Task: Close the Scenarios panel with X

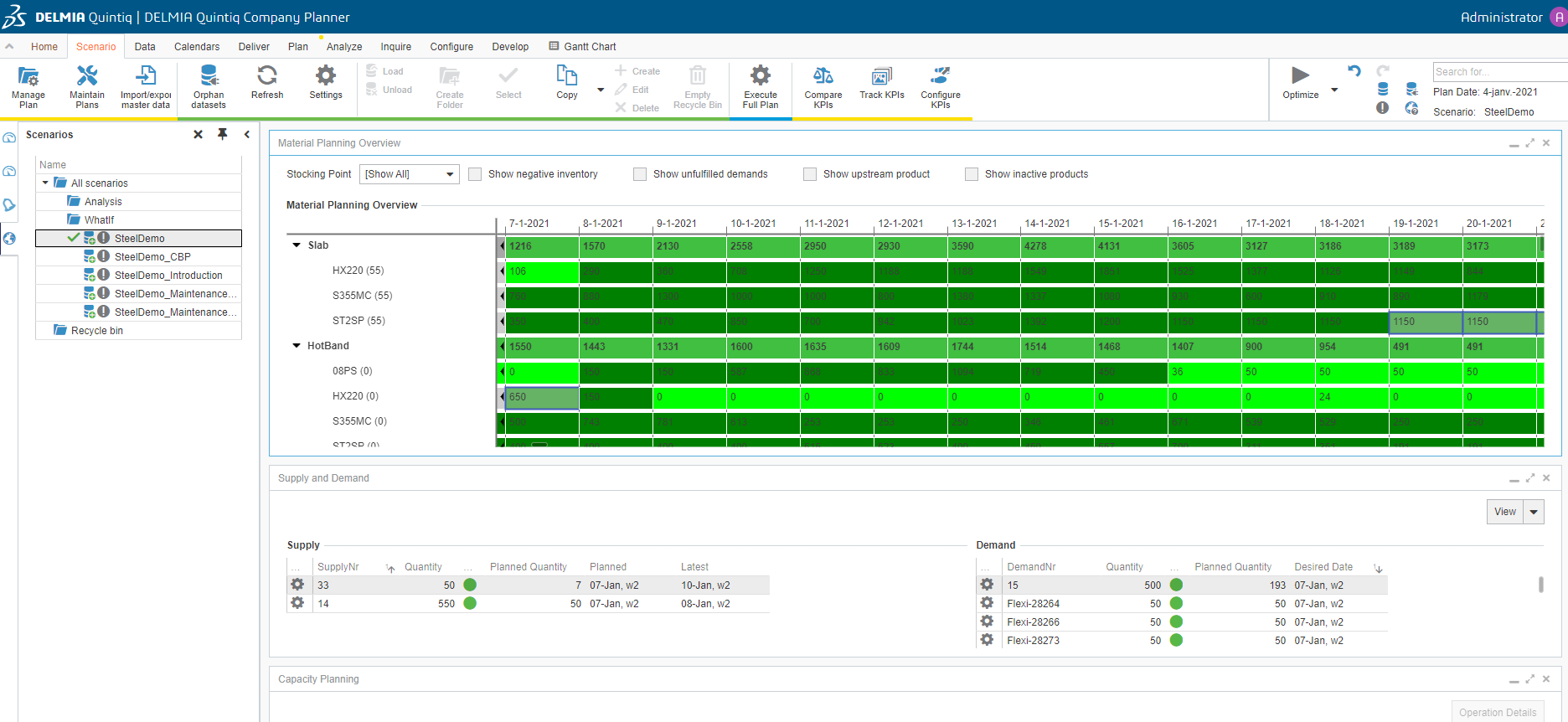Action: (199, 134)
